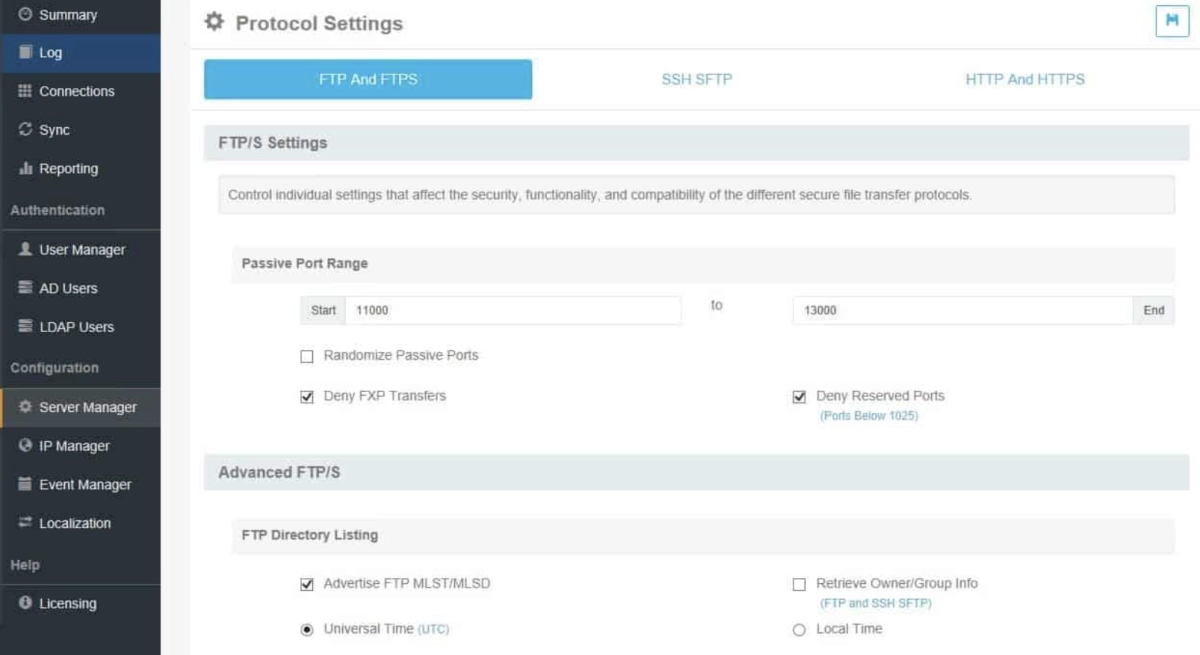Open the HTTP And HTTPS tab
Screen dimensions: 1200x655
pyautogui.click(x=1024, y=80)
